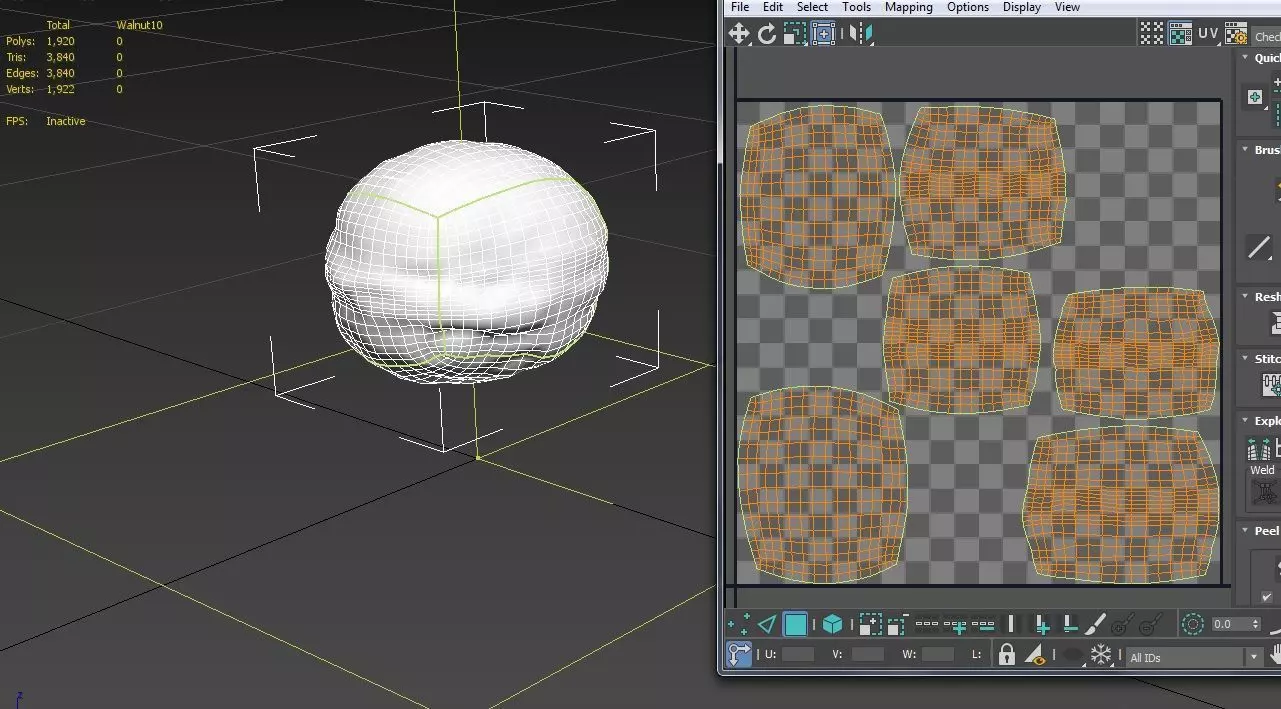
Task: Click the Grow Ring selection icon
Action: pyautogui.click(x=1041, y=625)
